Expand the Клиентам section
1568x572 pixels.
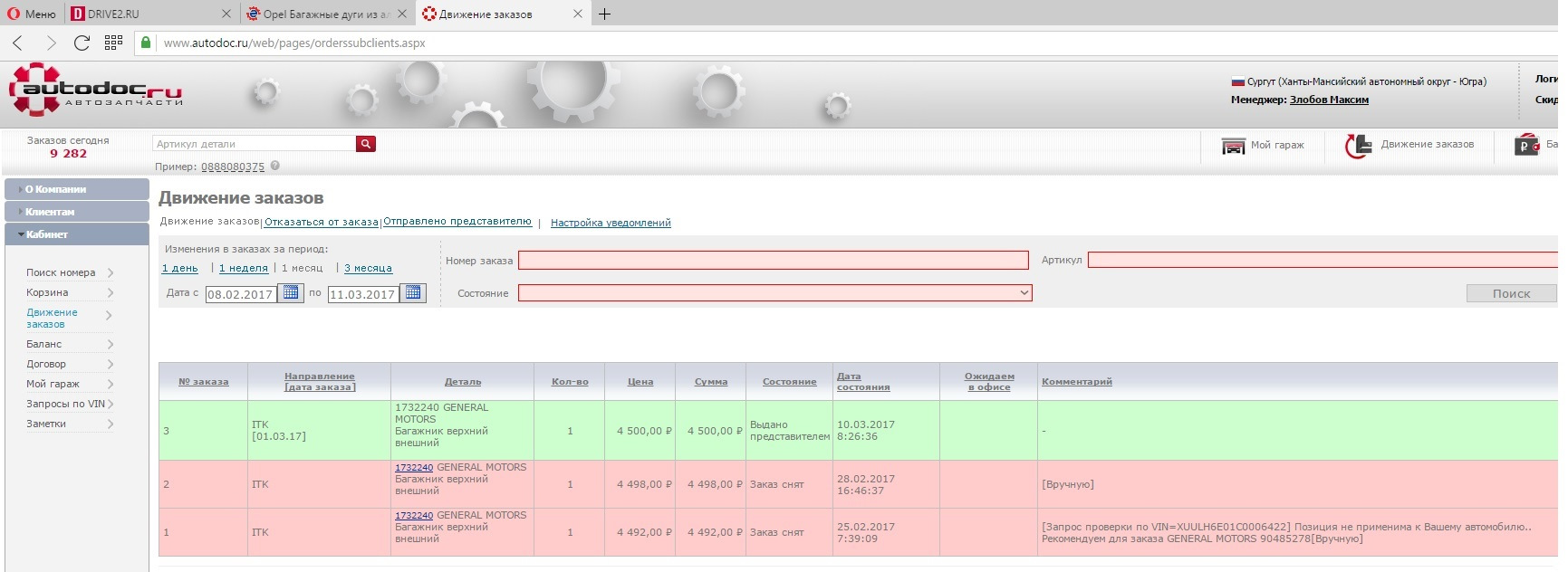coord(77,212)
